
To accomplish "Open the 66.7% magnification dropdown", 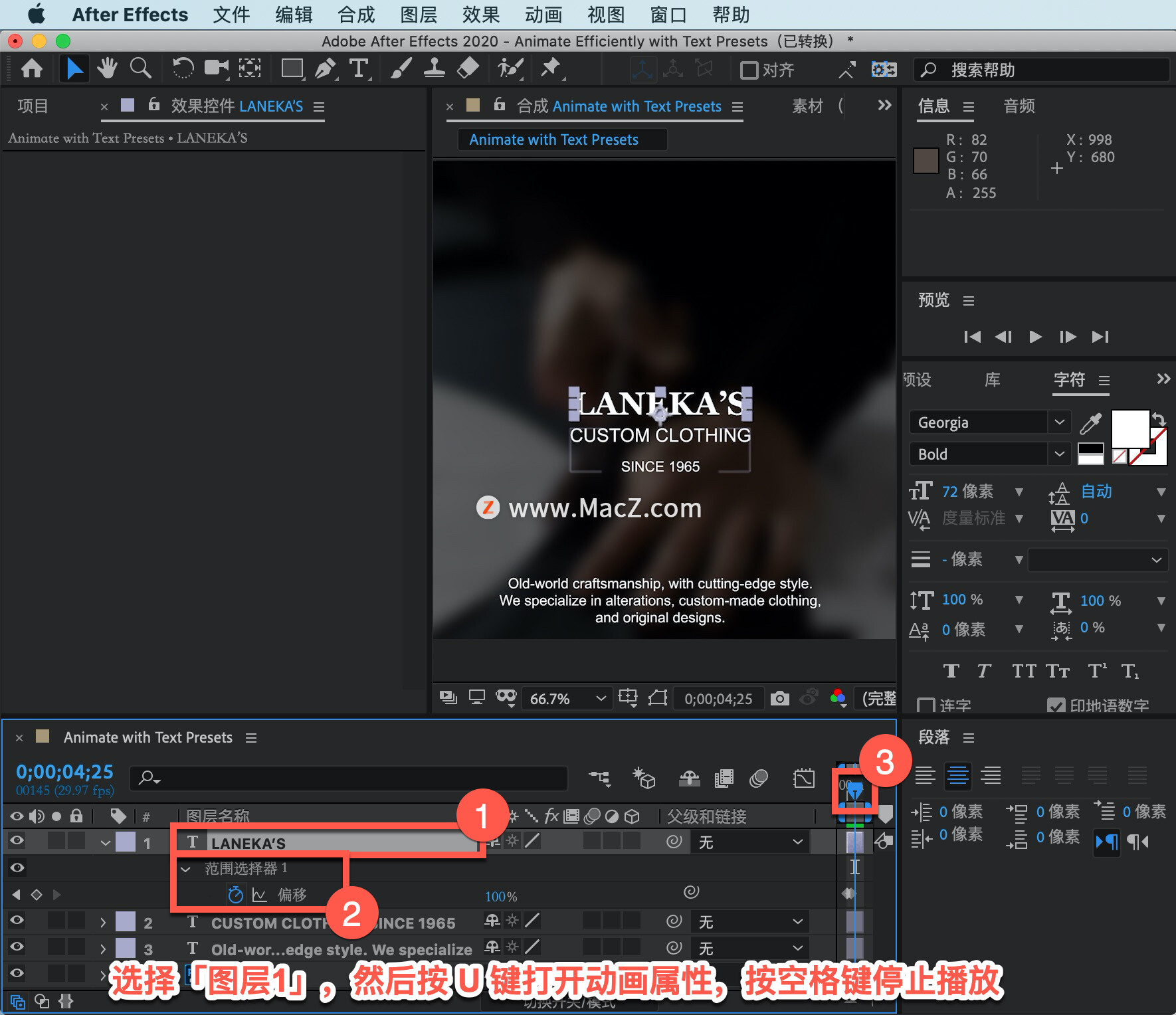I will (x=567, y=698).
